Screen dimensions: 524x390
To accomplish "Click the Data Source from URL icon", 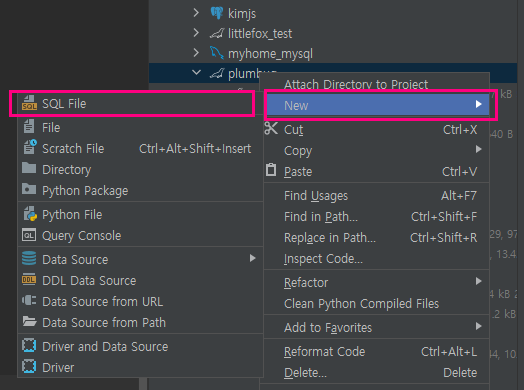I will [29, 300].
